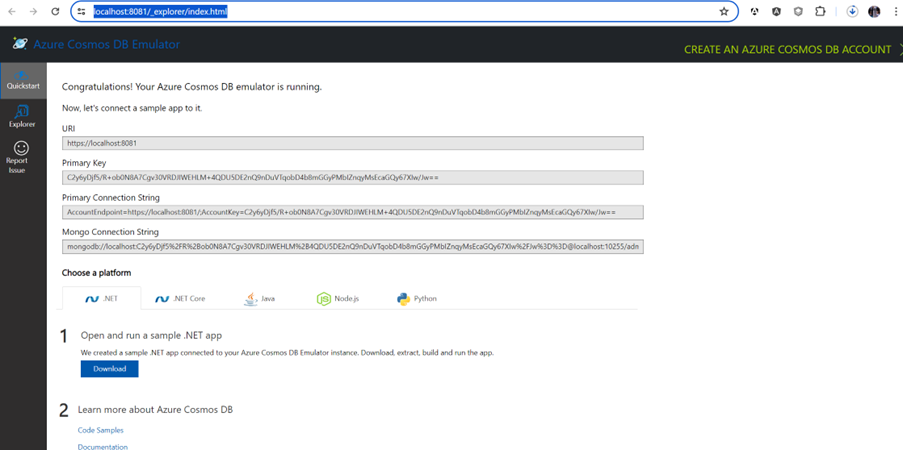This screenshot has width=903, height=450.
Task: Open the Chrome profile avatar
Action: (x=874, y=12)
